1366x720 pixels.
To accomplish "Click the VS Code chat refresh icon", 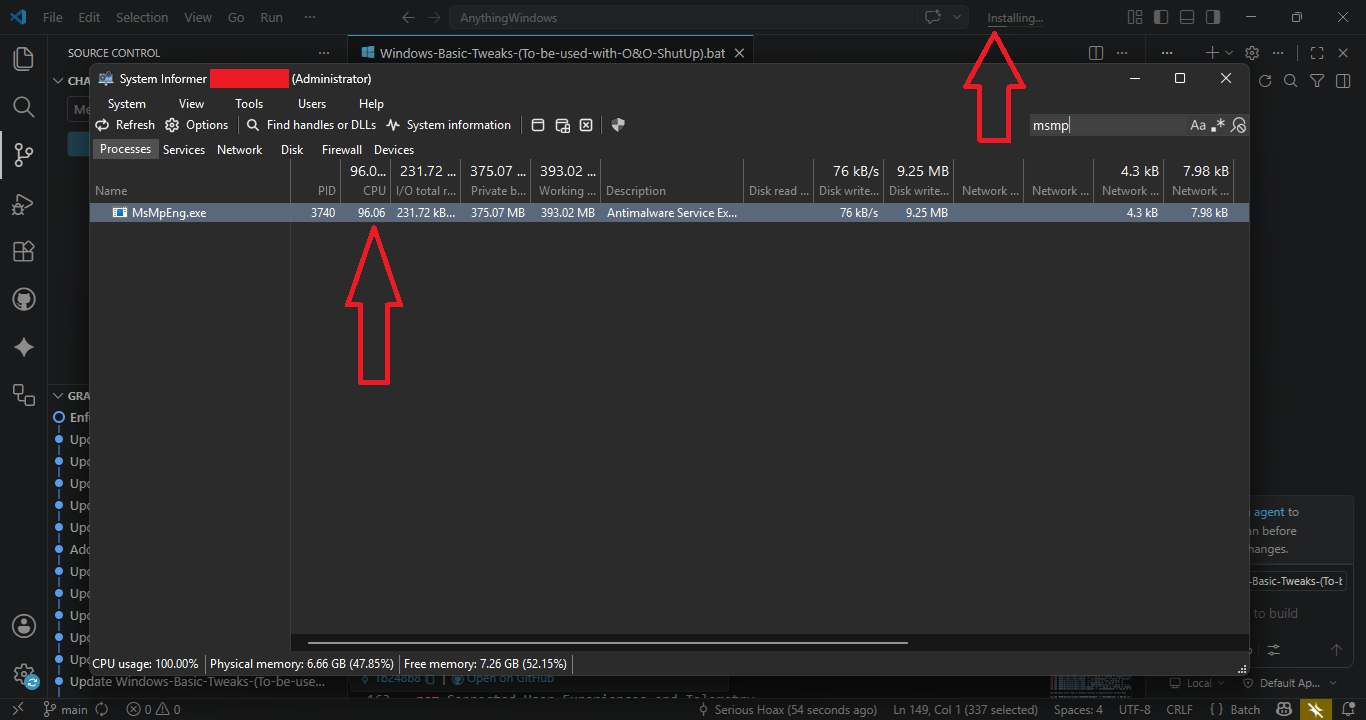I will click(1265, 81).
